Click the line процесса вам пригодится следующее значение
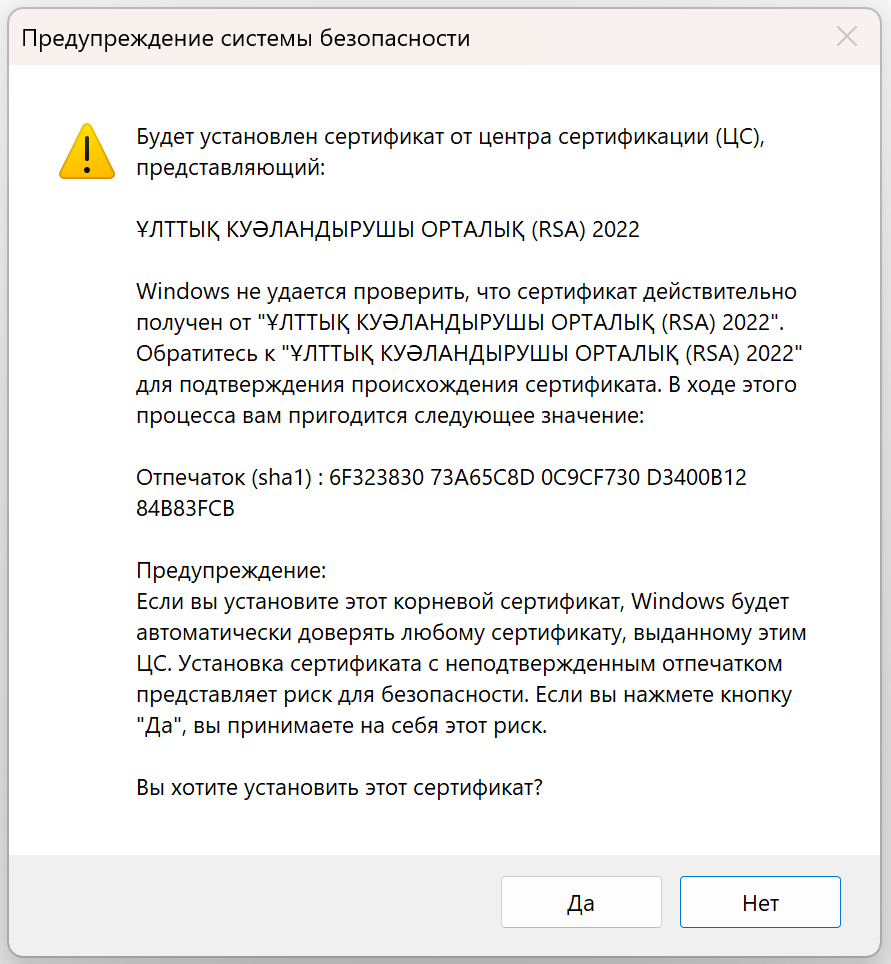 390,416
